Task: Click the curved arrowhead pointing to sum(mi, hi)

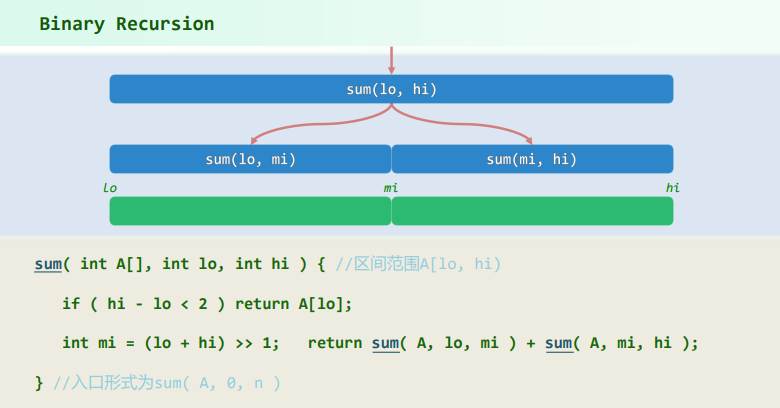Action: (x=529, y=140)
